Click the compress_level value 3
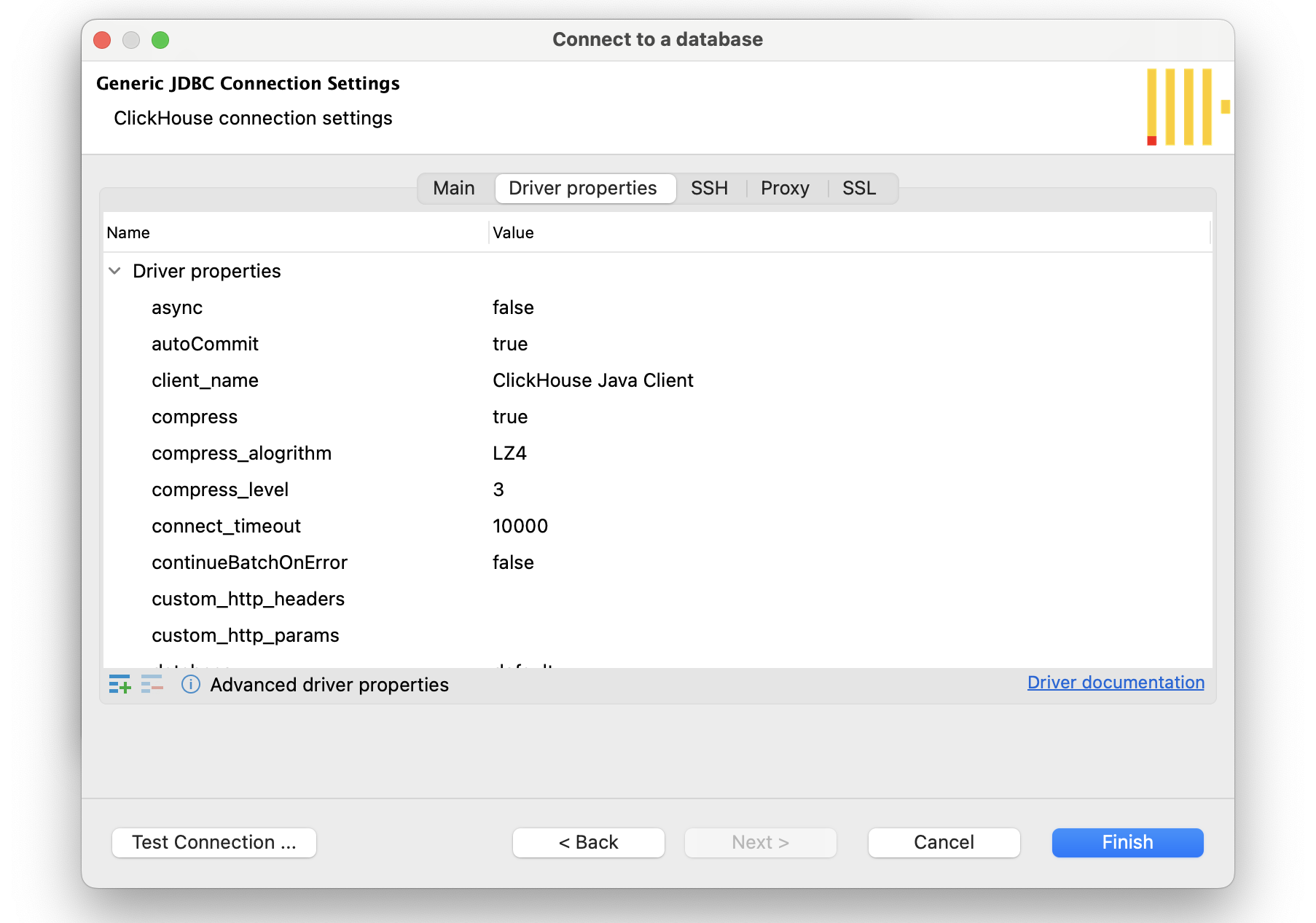The image size is (1316, 923). coord(498,490)
